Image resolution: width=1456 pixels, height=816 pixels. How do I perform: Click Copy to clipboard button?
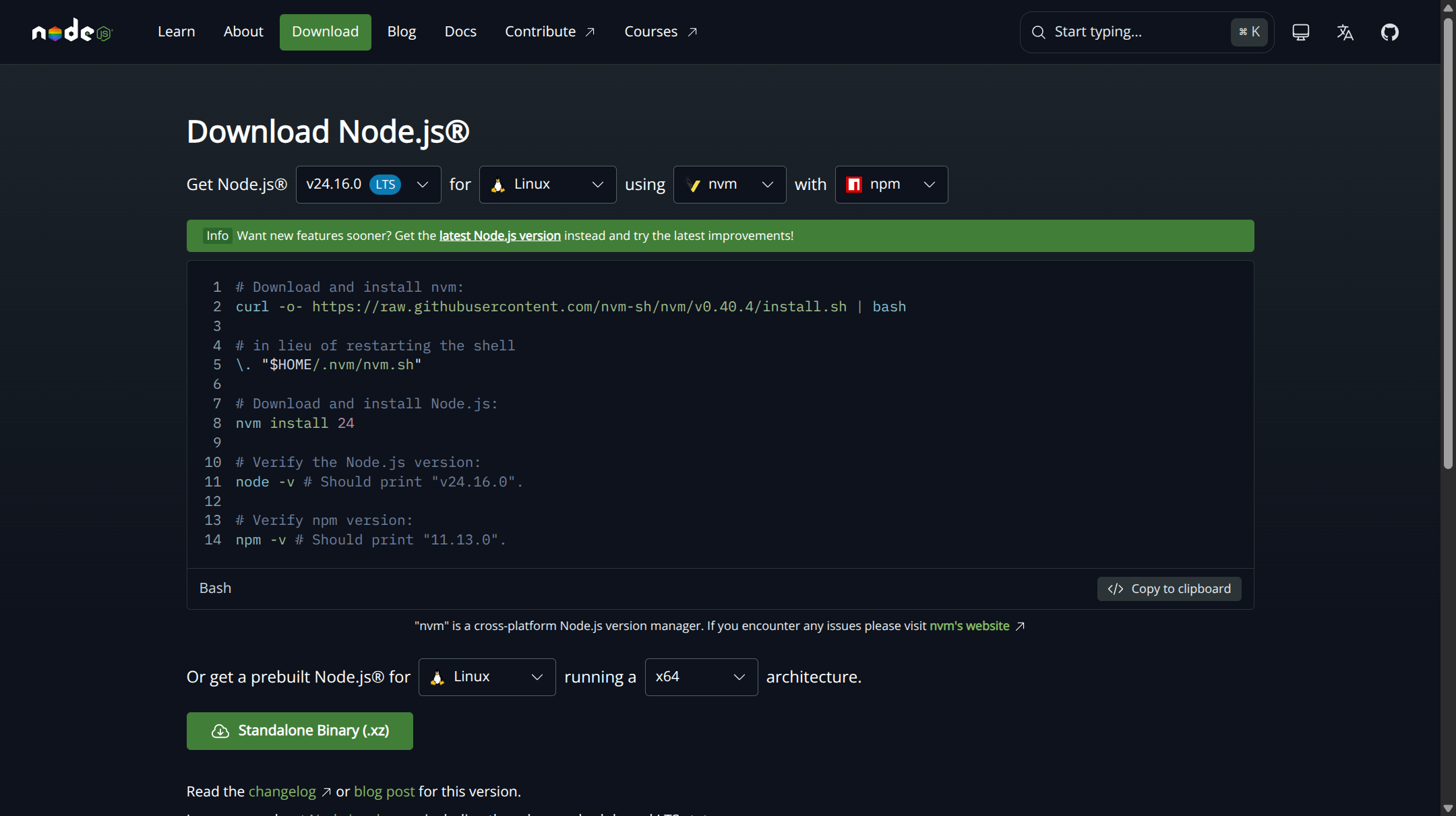[1170, 589]
